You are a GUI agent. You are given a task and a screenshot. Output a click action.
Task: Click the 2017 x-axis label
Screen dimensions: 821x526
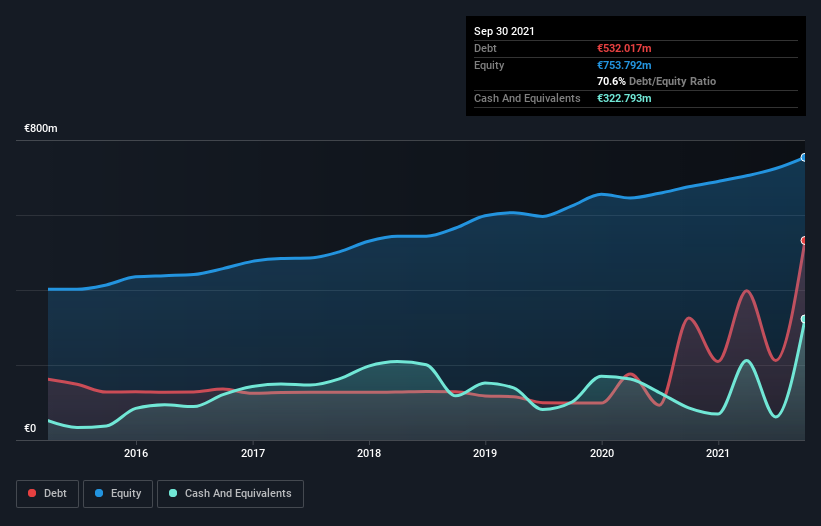point(253,453)
